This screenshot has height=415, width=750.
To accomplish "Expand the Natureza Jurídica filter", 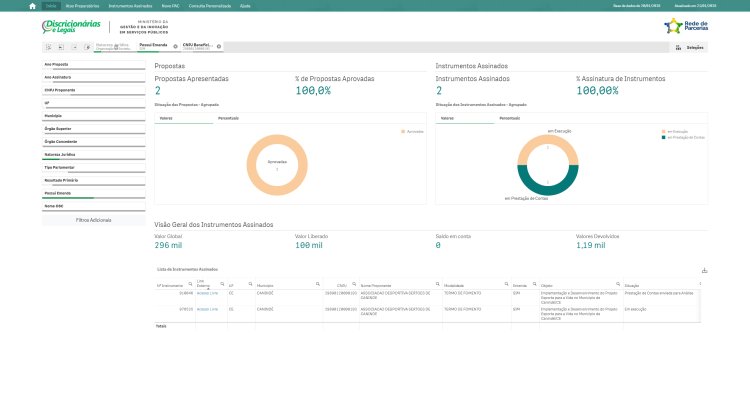I will point(94,155).
